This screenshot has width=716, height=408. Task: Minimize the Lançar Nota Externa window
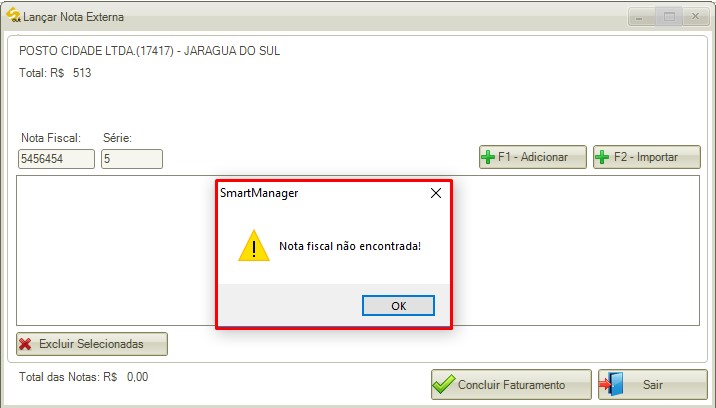[x=642, y=17]
